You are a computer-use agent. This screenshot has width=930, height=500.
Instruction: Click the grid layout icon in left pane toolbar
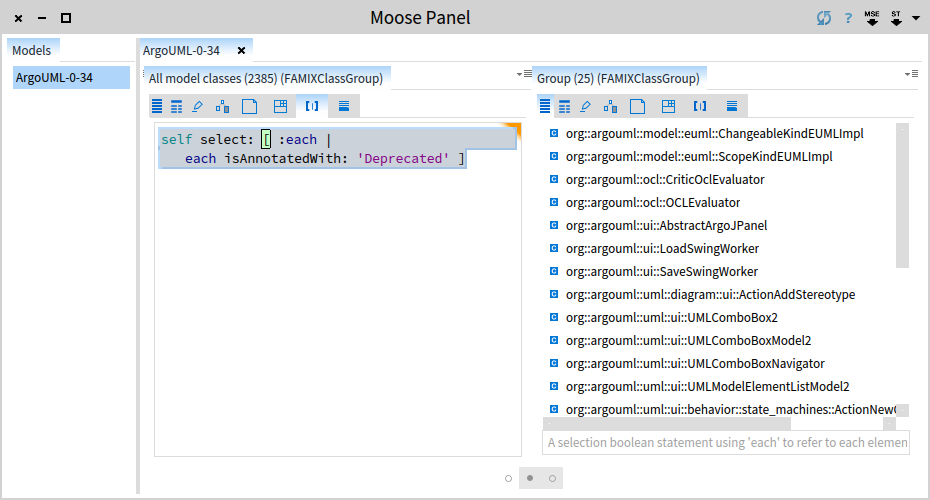pyautogui.click(x=281, y=106)
